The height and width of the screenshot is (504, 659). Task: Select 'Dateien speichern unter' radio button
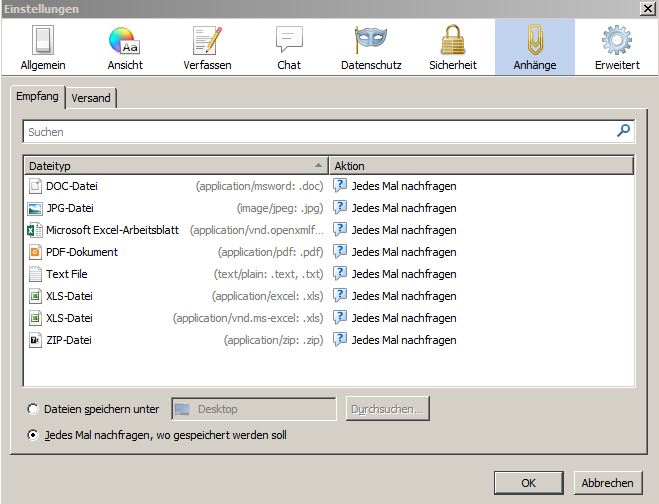click(33, 409)
